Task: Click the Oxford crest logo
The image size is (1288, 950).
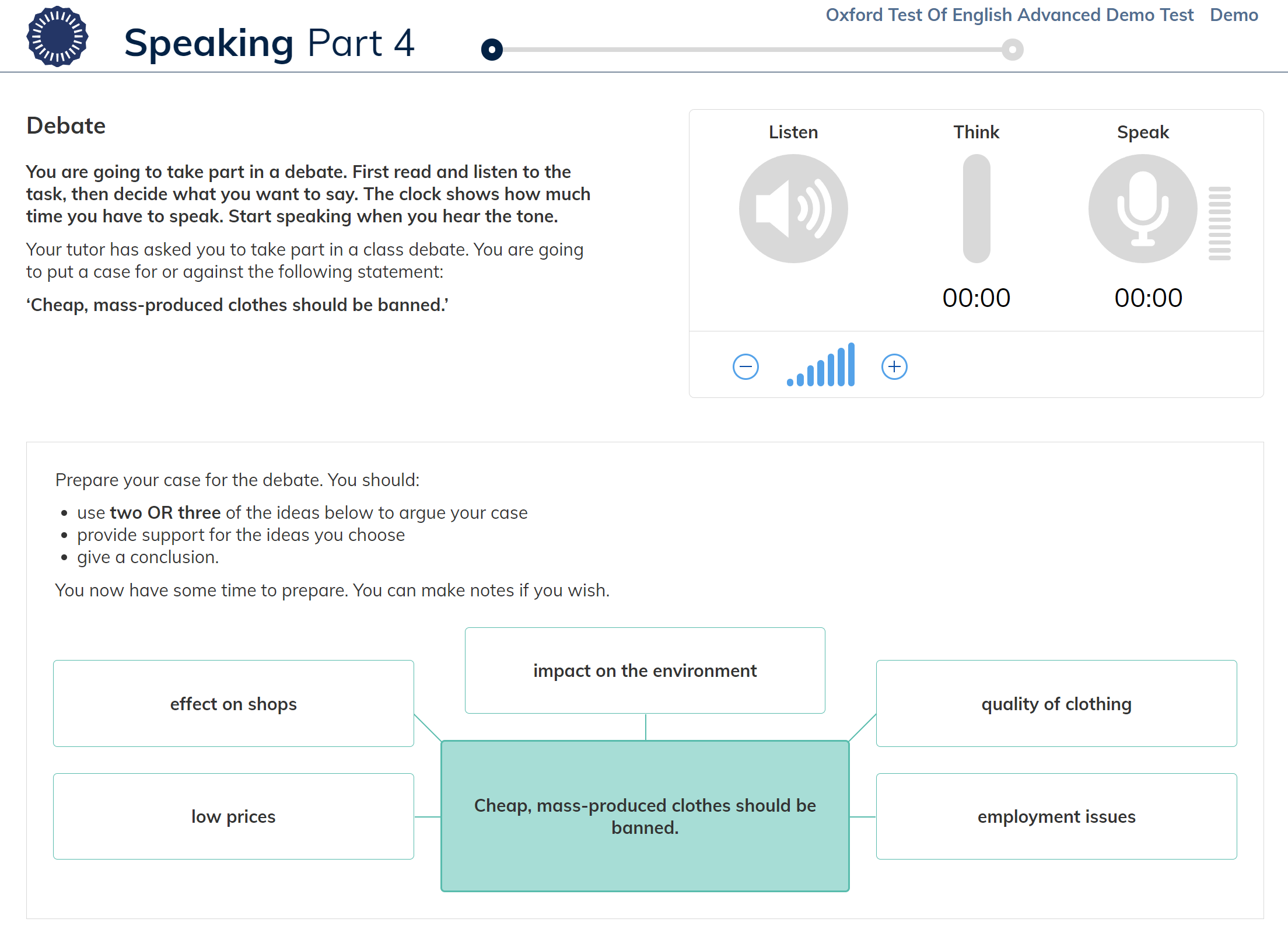Action: coord(57,37)
